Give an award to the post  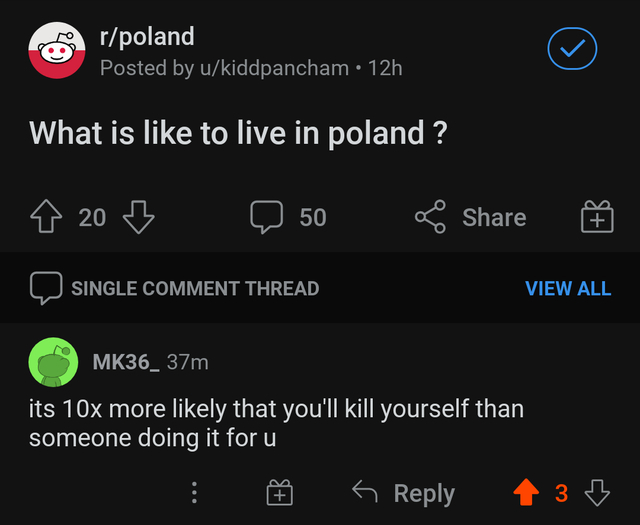click(x=596, y=217)
